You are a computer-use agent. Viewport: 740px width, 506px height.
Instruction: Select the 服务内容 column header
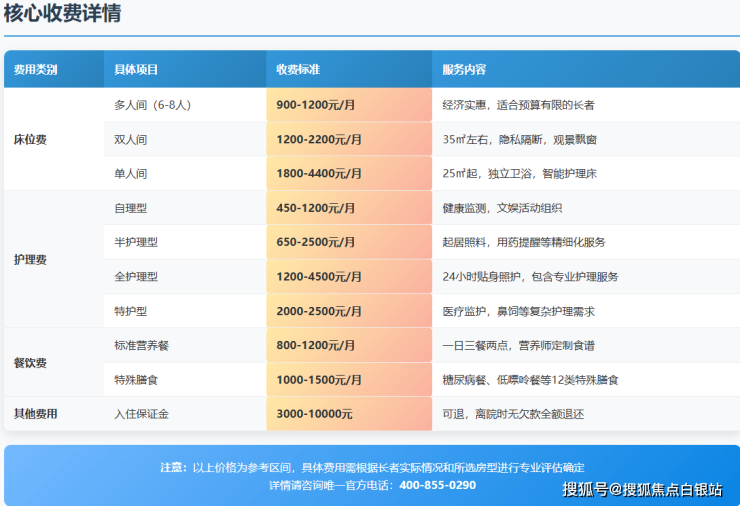tap(464, 70)
